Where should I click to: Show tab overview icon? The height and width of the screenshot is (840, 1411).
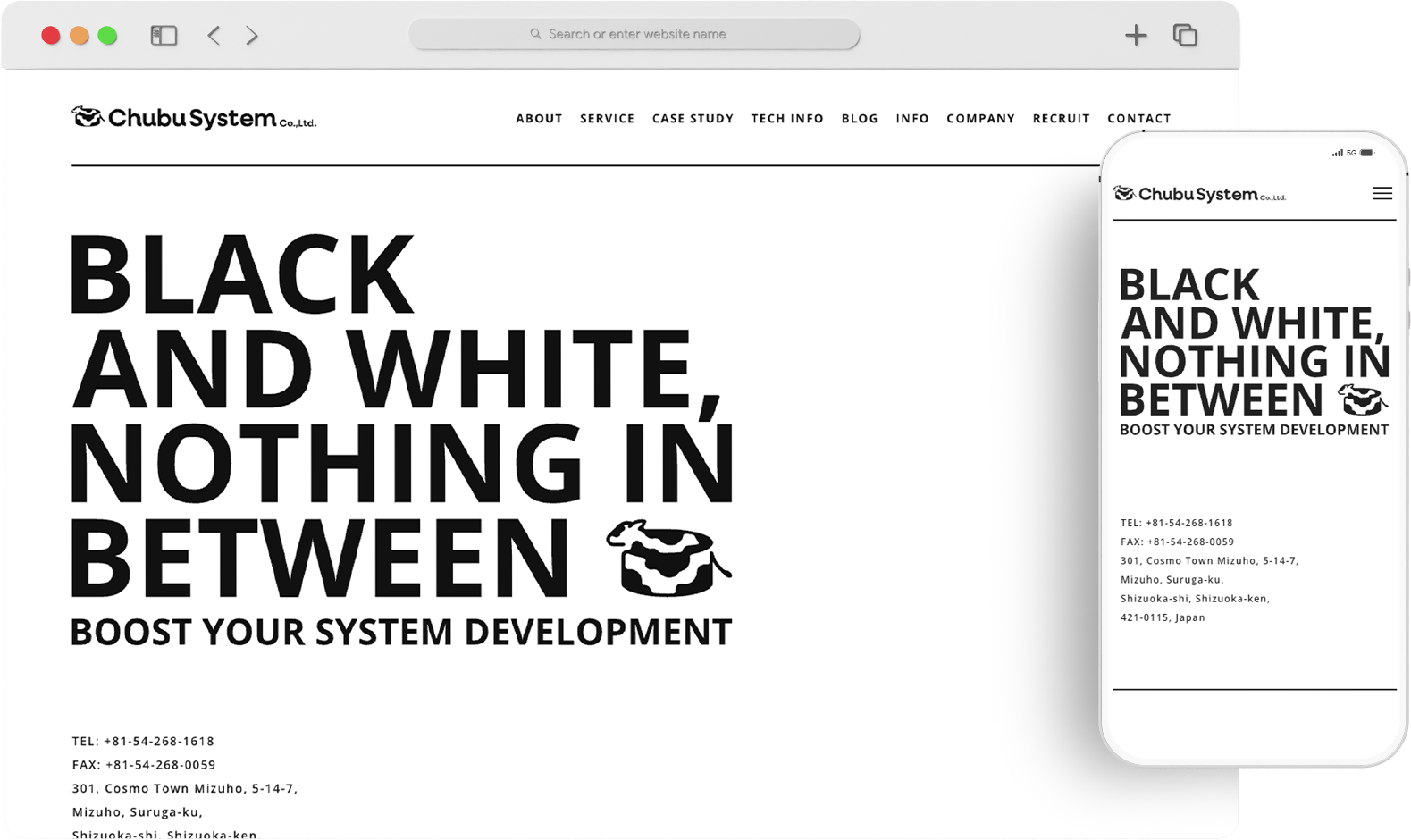(1185, 36)
